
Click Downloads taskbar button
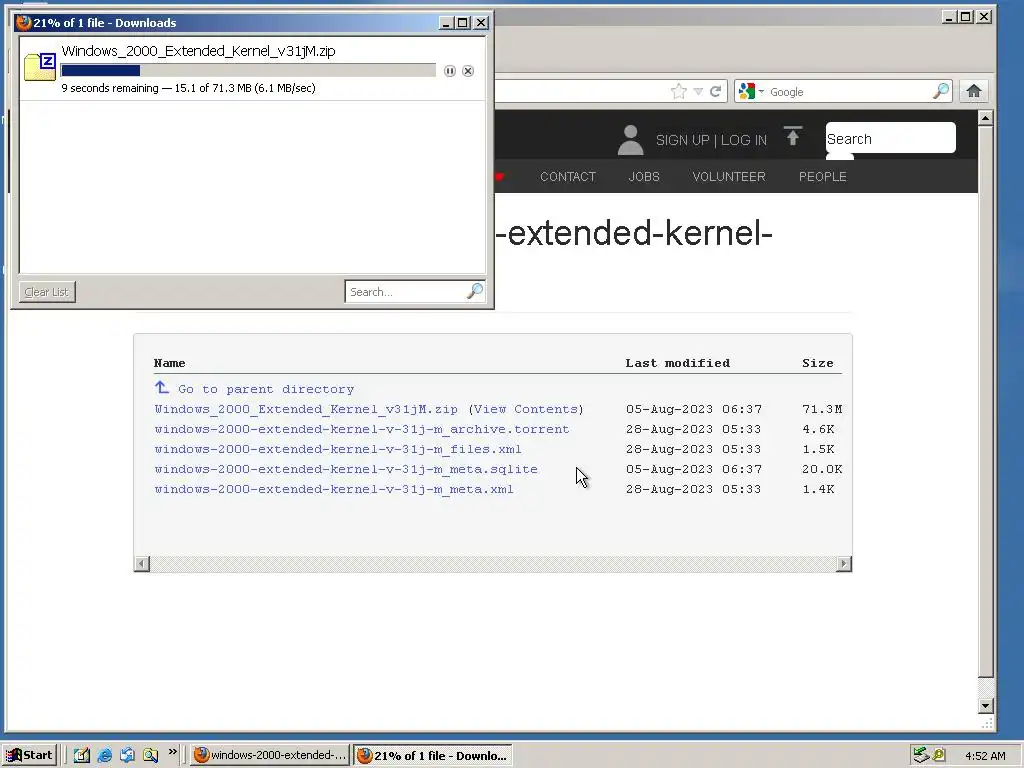[x=433, y=755]
